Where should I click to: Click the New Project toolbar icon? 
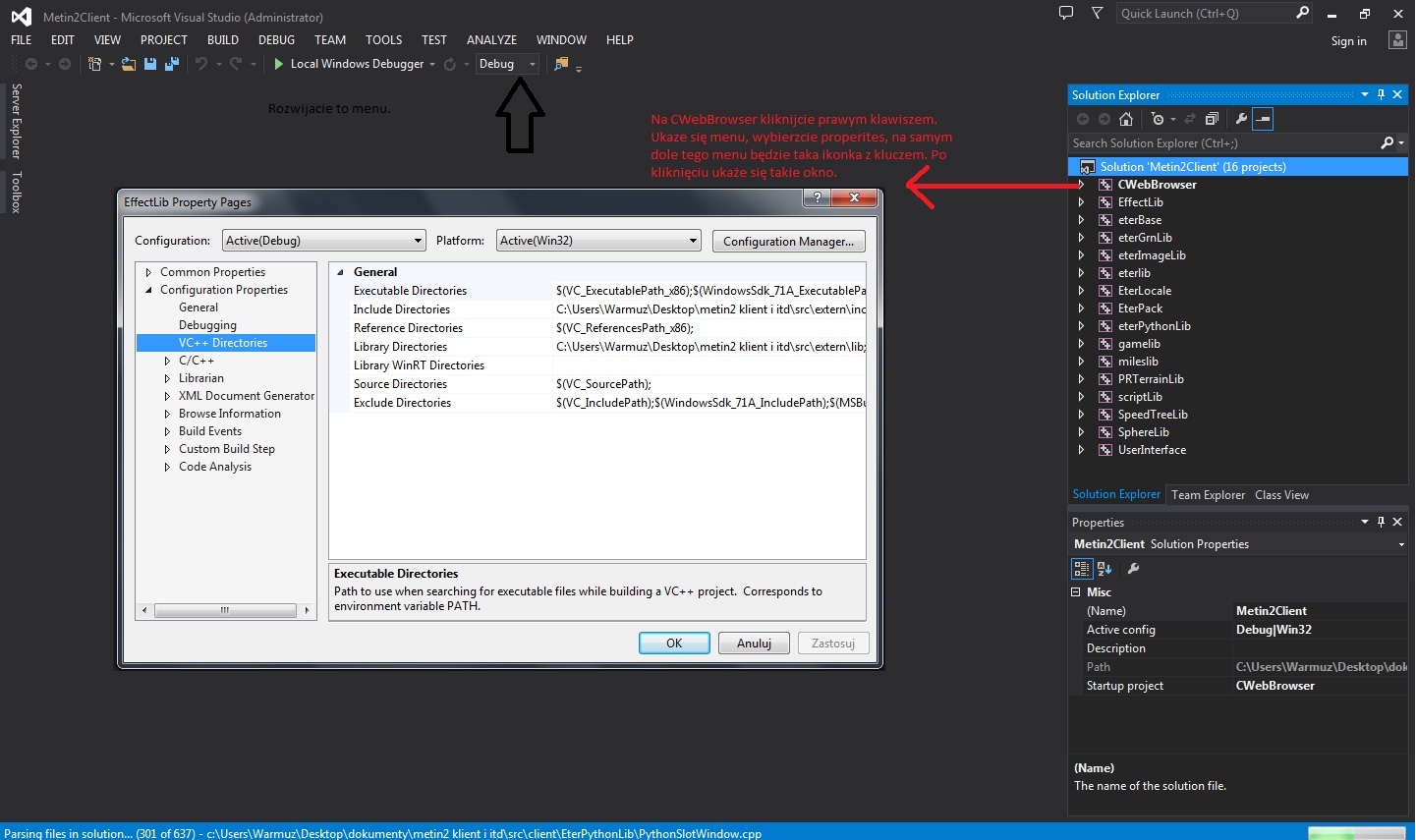coord(94,64)
